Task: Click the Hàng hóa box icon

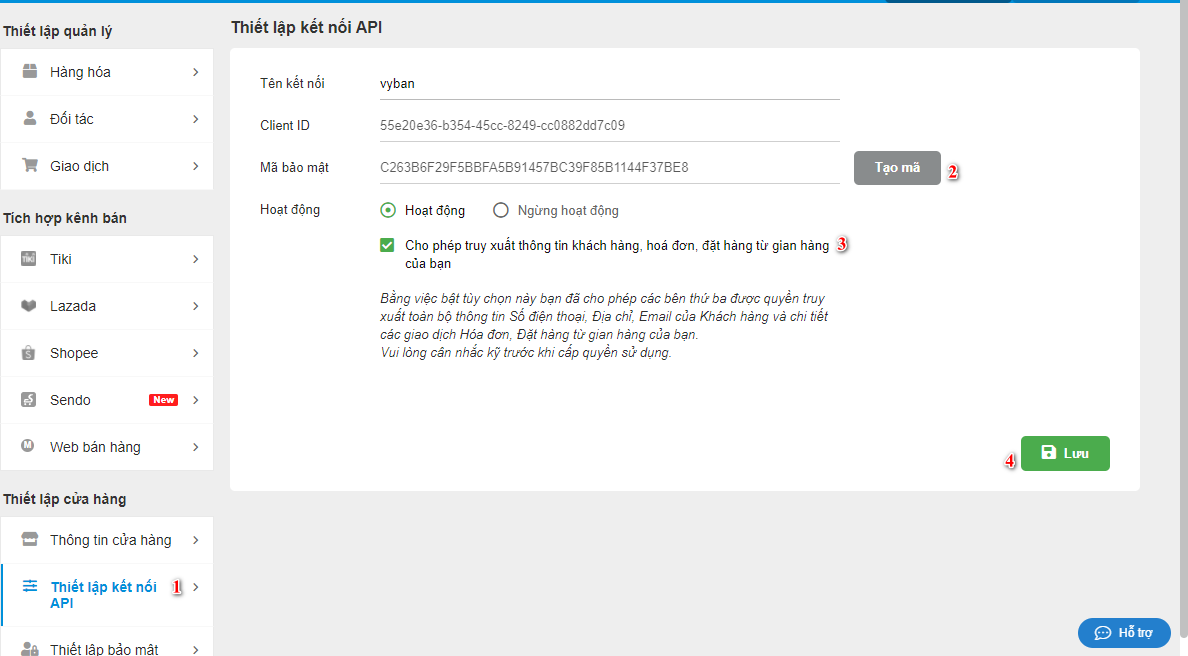Action: pos(30,72)
